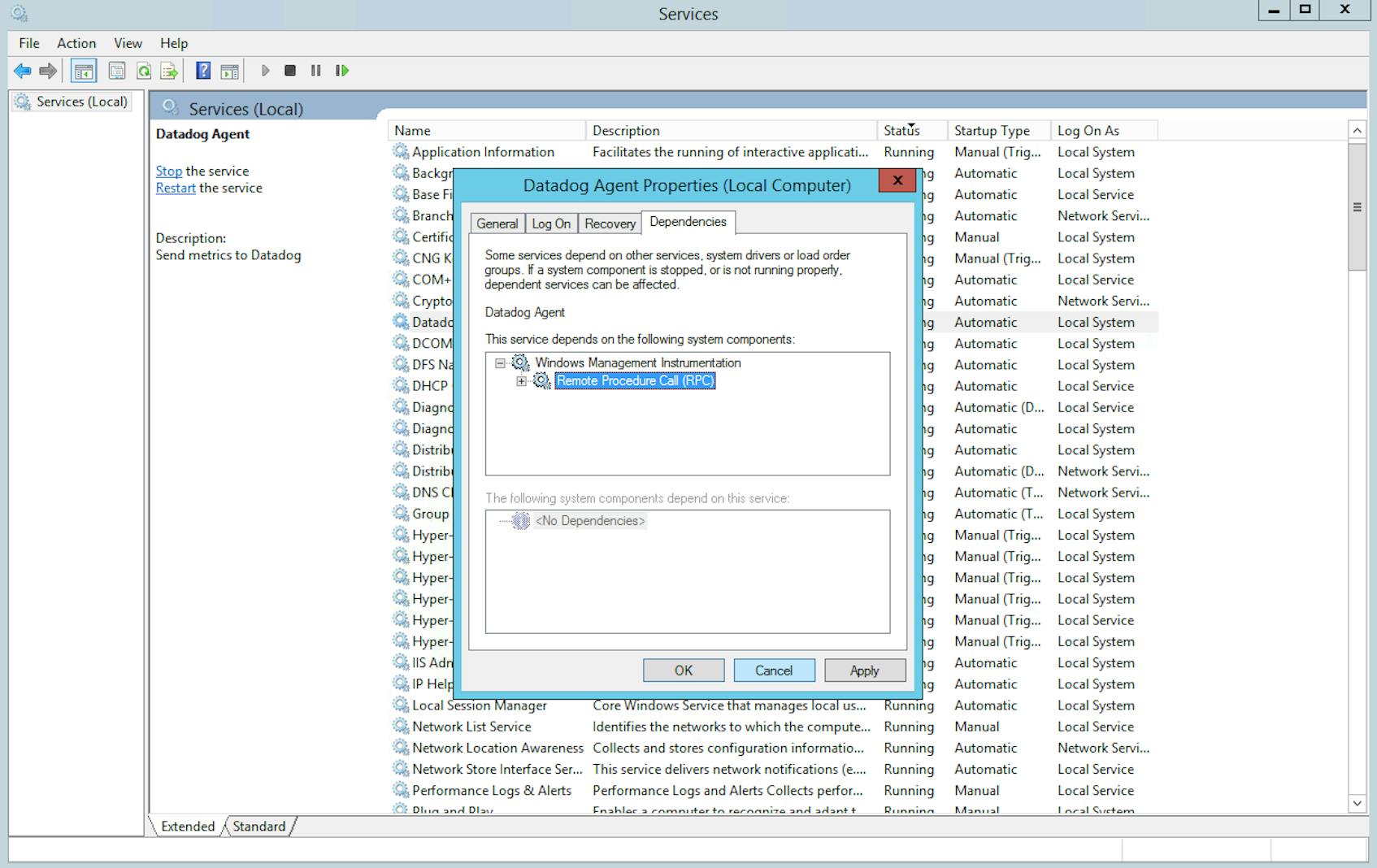
Task: Select the Restart Service toolbar icon
Action: tap(341, 71)
